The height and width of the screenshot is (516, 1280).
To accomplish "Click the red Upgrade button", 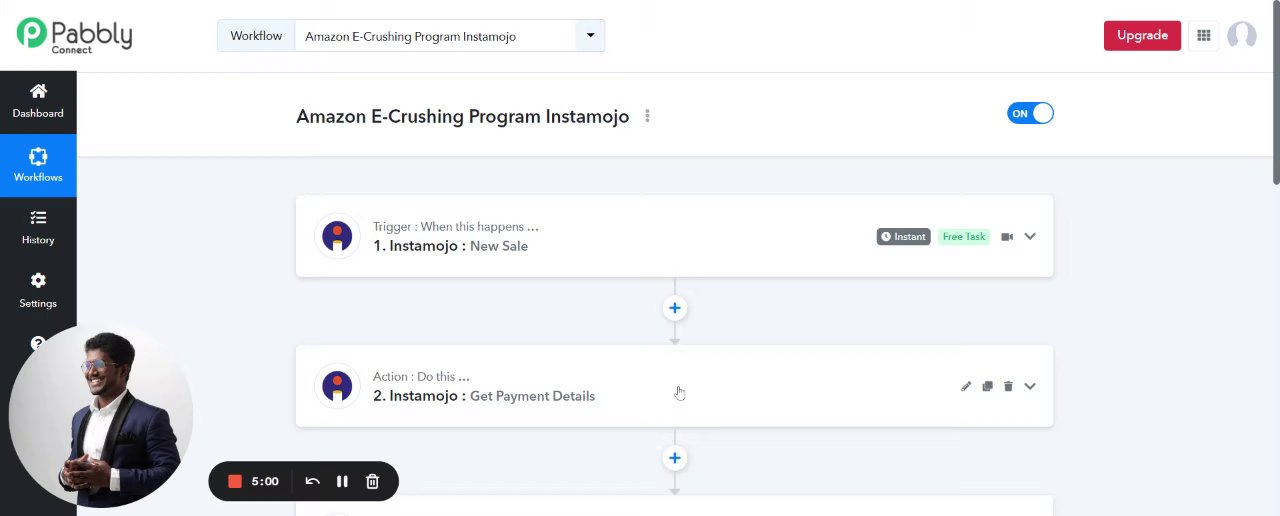I will coord(1142,36).
